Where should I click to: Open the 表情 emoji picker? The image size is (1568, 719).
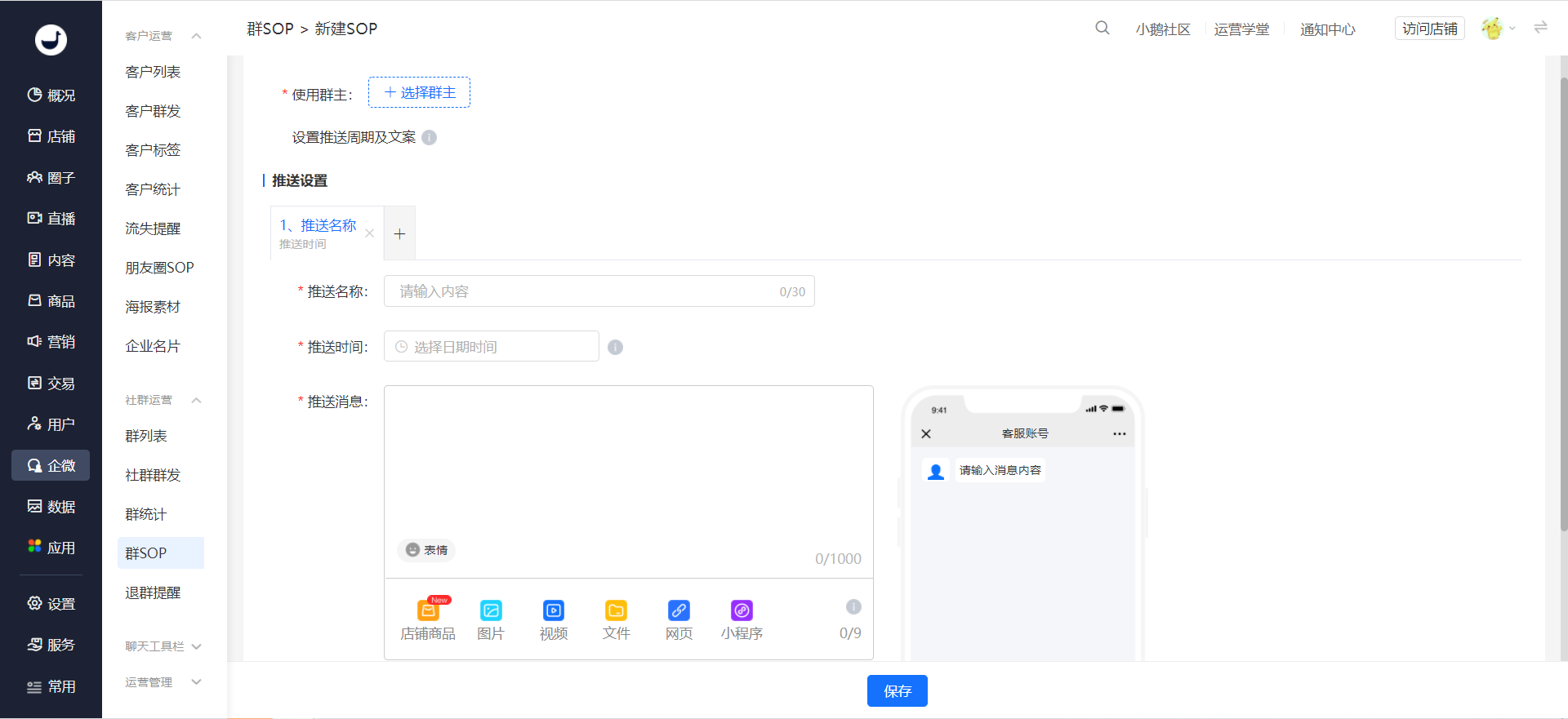[x=427, y=550]
